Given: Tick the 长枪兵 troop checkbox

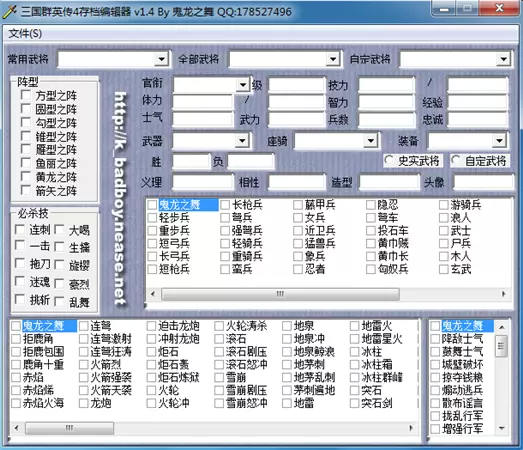Looking at the screenshot, I should [x=225, y=204].
